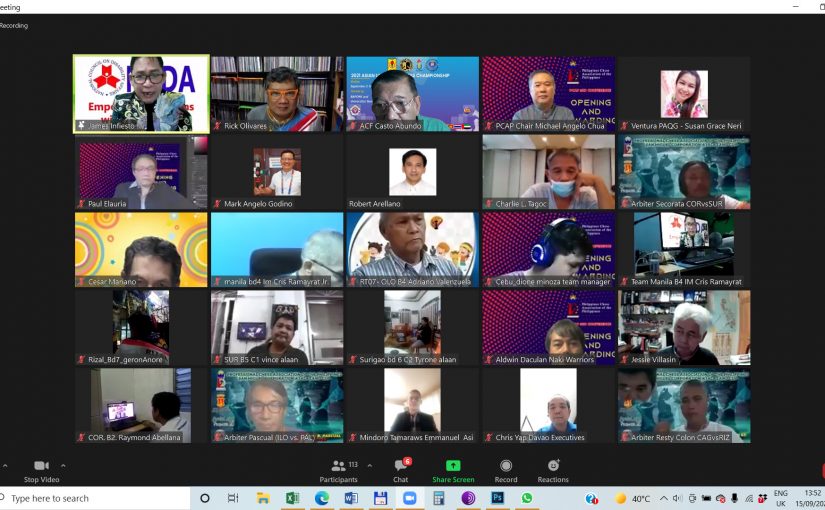Open the Participants list
This screenshot has height=510, width=825.
point(338,469)
